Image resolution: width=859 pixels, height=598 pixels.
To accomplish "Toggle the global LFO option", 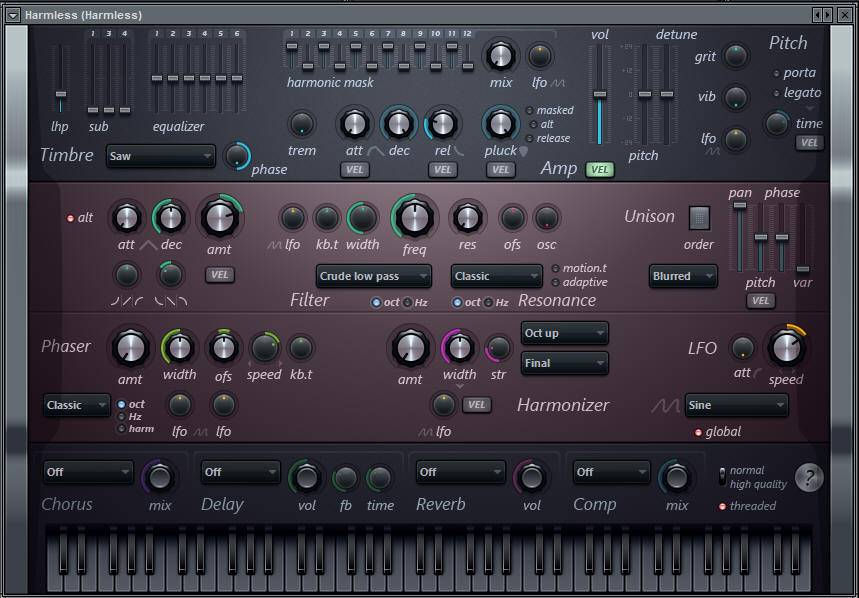I will tap(698, 432).
